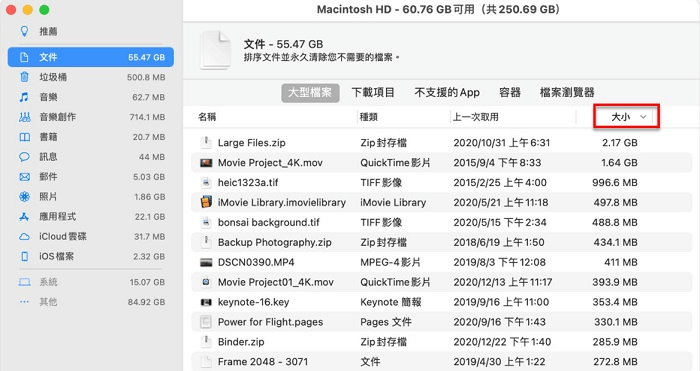Click the icon of bonsai background.tif
The height and width of the screenshot is (371, 700).
pyautogui.click(x=206, y=222)
